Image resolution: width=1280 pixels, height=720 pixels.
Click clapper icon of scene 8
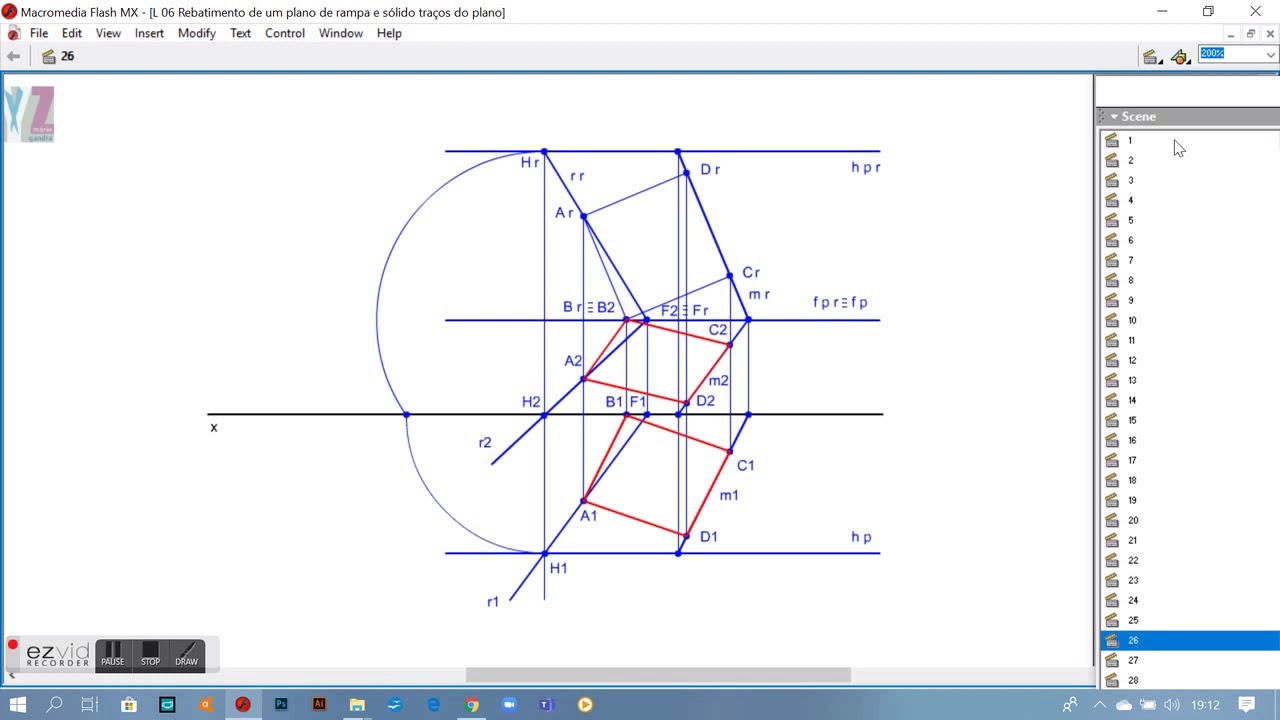pos(1111,280)
